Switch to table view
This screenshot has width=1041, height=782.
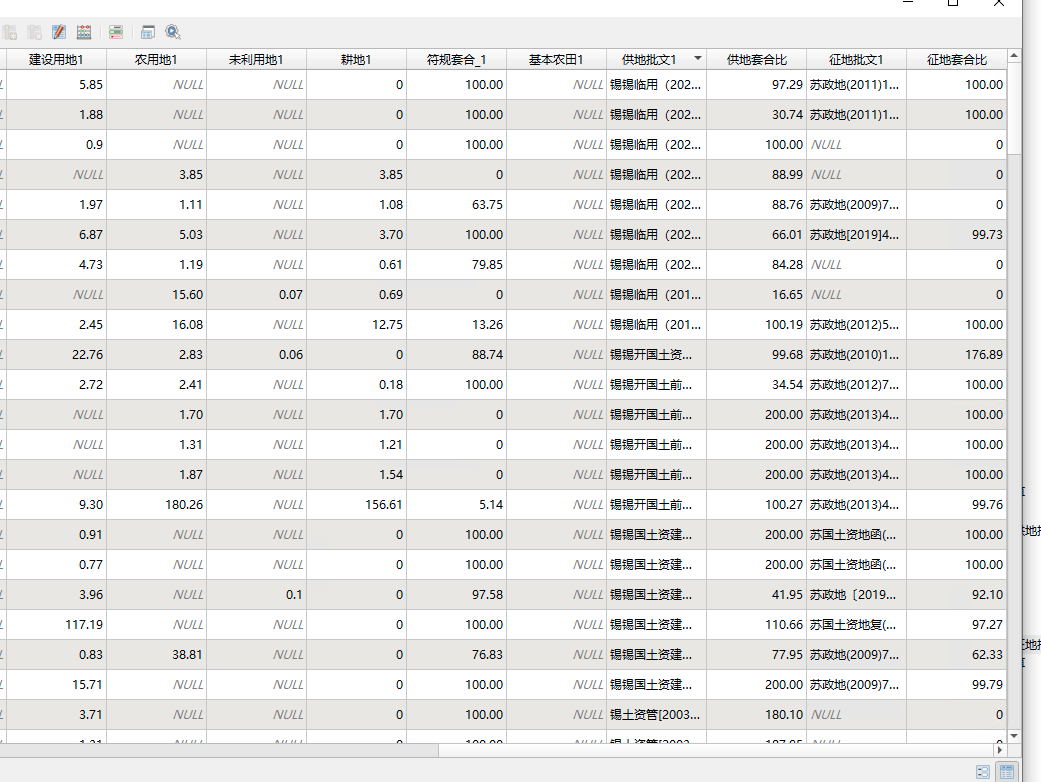tap(1007, 772)
